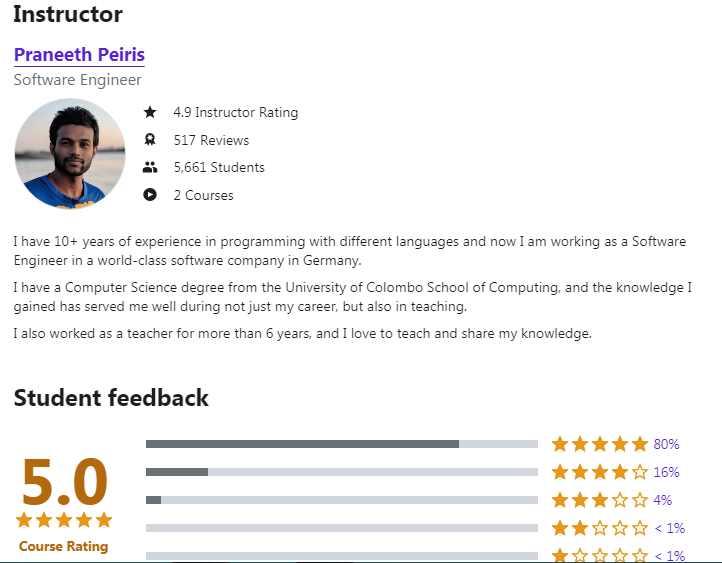Click the instructor profile photo
The height and width of the screenshot is (563, 722).
(x=70, y=153)
